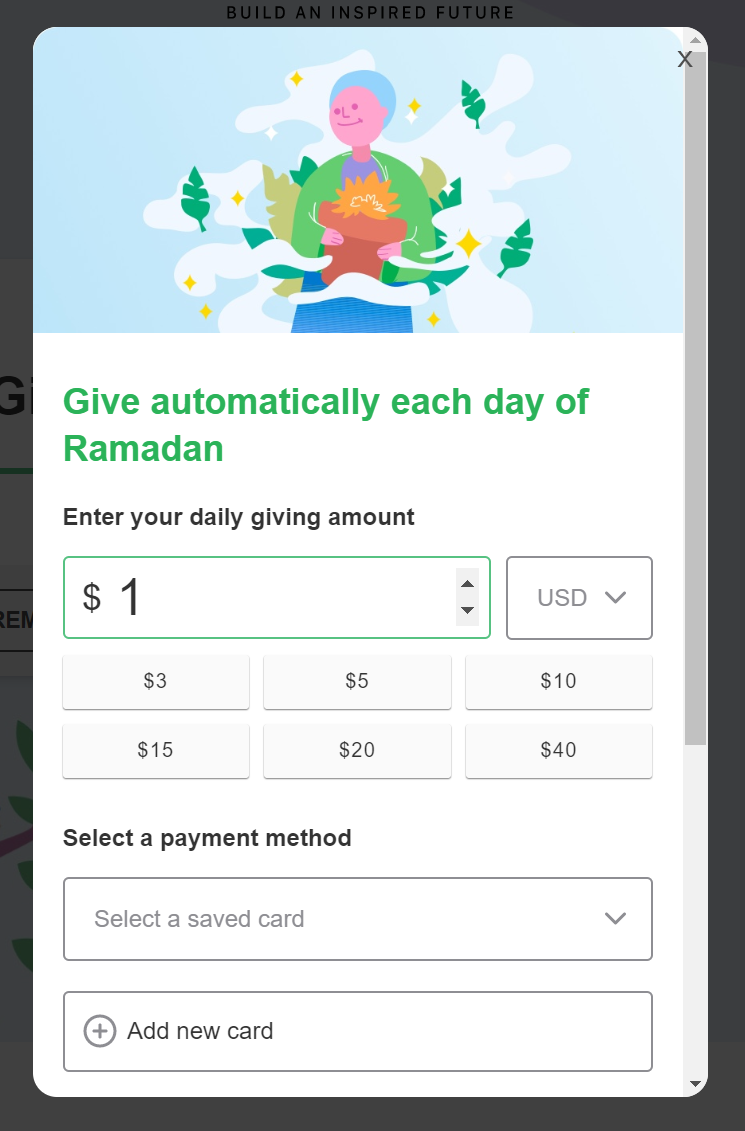Select the $10 daily amount
The image size is (745, 1131).
click(x=559, y=682)
